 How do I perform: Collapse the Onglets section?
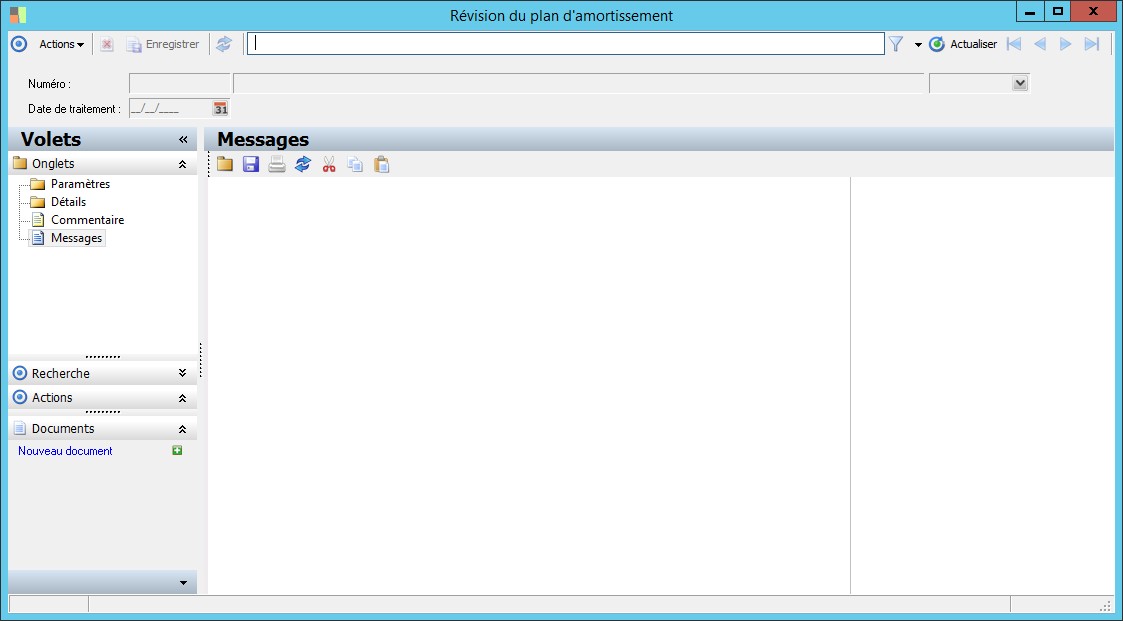[x=183, y=164]
